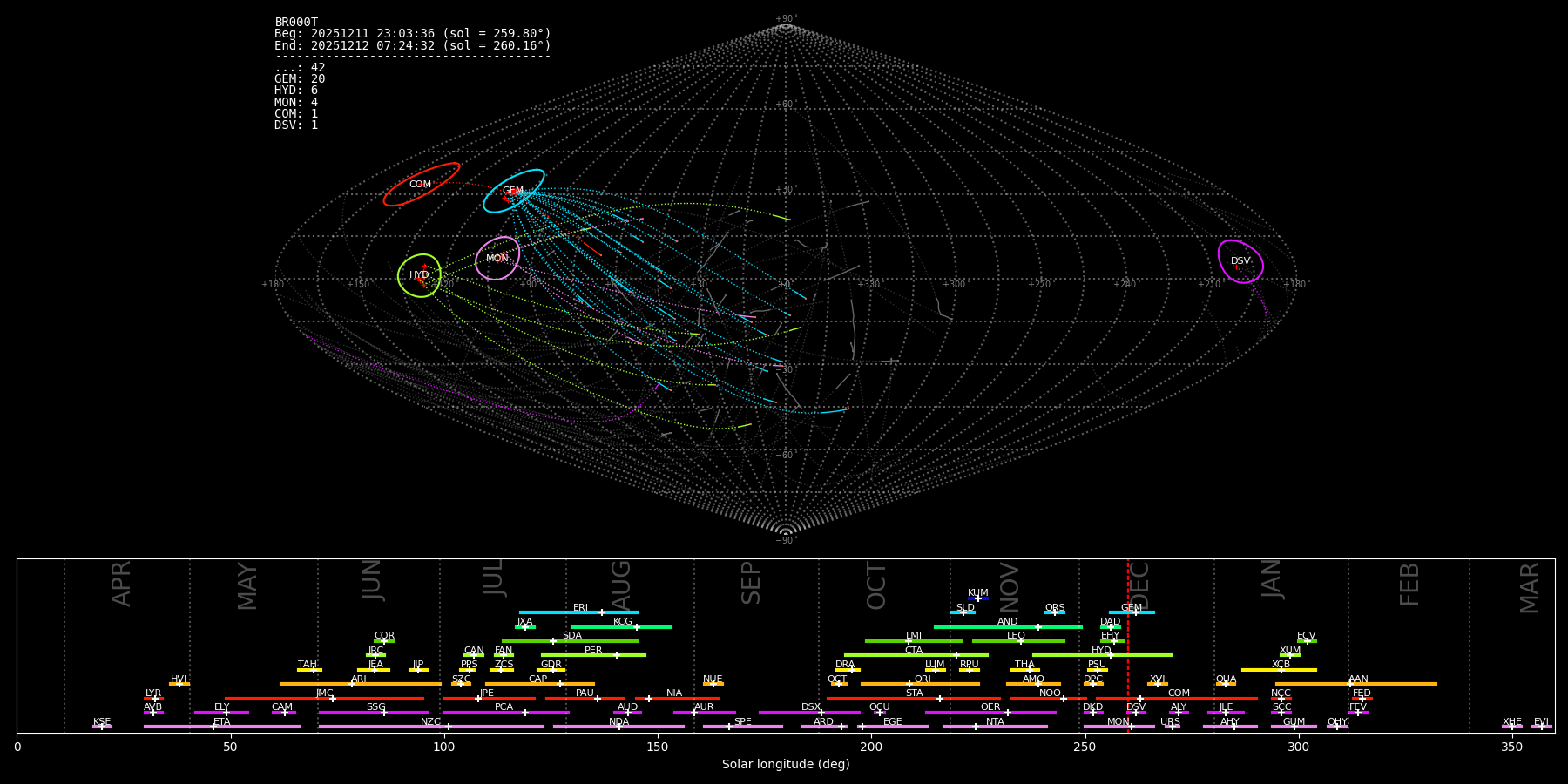
Task: Click the red COM radiant ellipse on sky map
Action: [x=422, y=184]
